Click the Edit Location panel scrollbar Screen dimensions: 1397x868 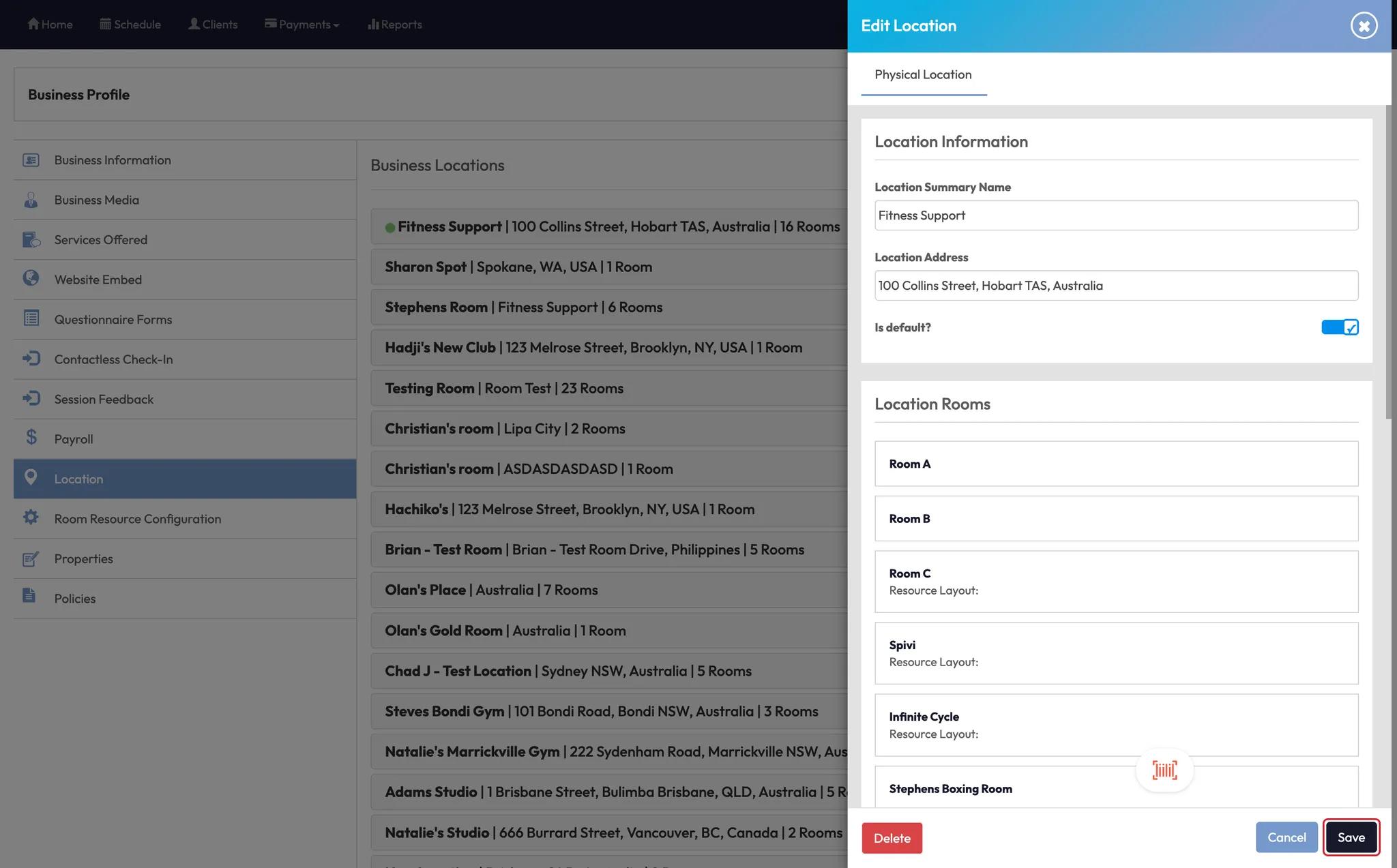click(x=1388, y=262)
